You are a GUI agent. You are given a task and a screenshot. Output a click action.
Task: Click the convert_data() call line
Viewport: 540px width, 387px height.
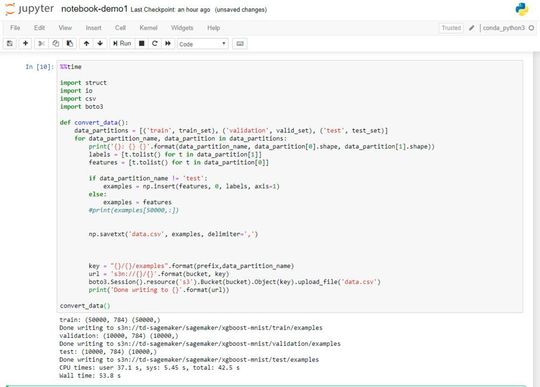[x=85, y=306]
